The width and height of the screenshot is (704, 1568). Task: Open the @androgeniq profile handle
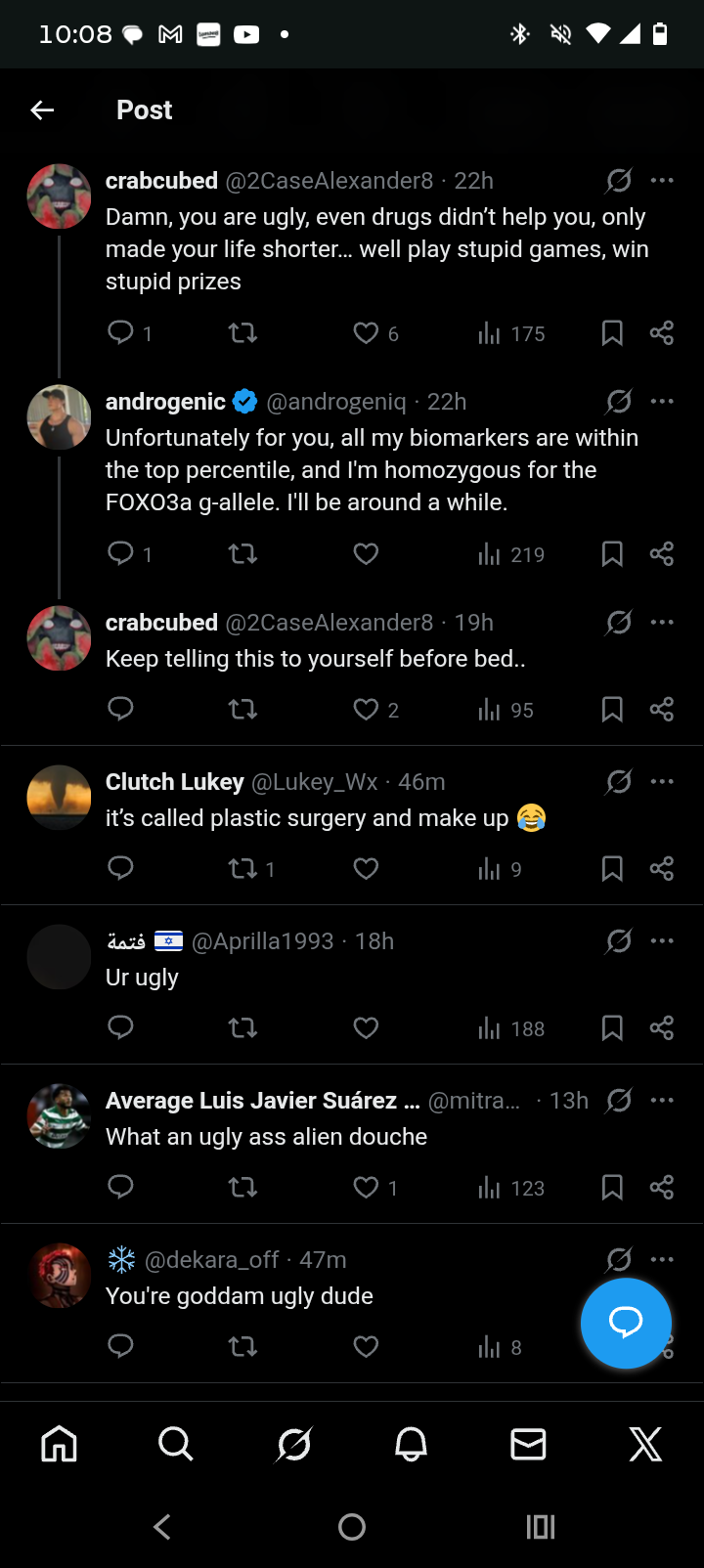click(336, 402)
